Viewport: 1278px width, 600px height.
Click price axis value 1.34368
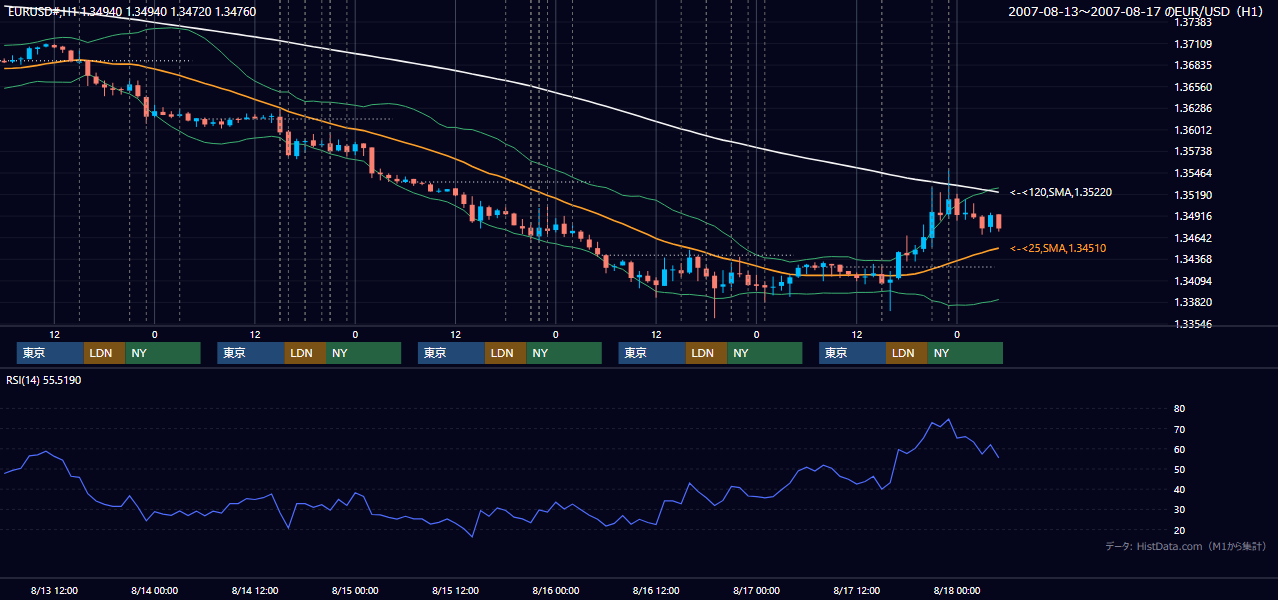1193,259
